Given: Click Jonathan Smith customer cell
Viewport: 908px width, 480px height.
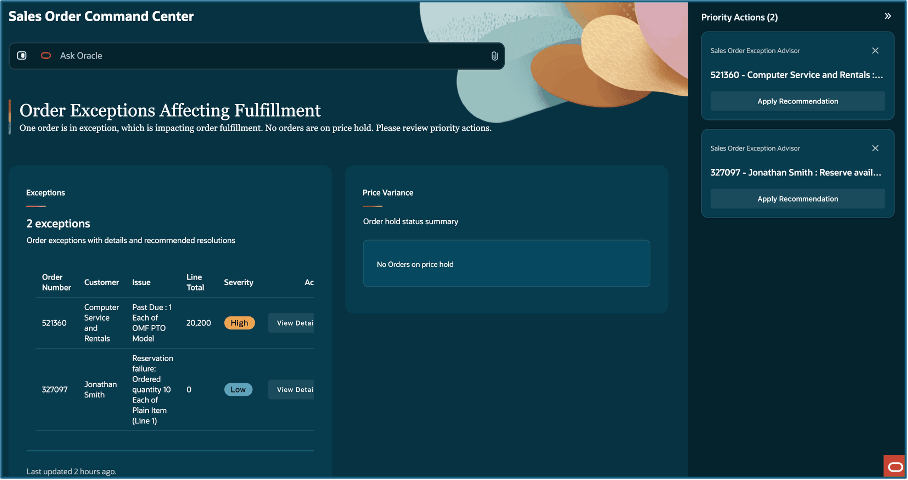Looking at the screenshot, I should (100, 390).
